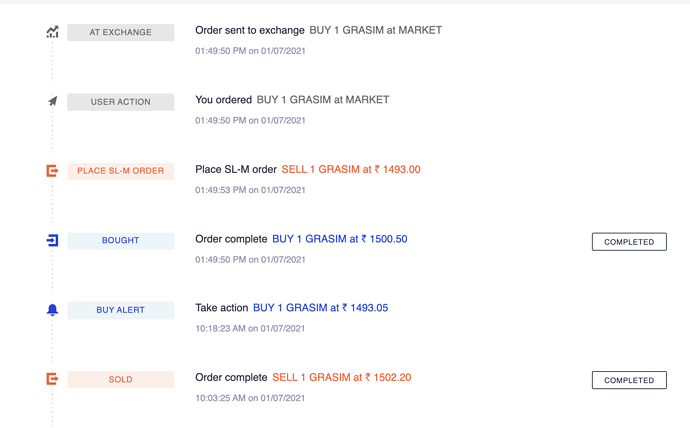Select the AT EXCHANGE status label

[121, 33]
